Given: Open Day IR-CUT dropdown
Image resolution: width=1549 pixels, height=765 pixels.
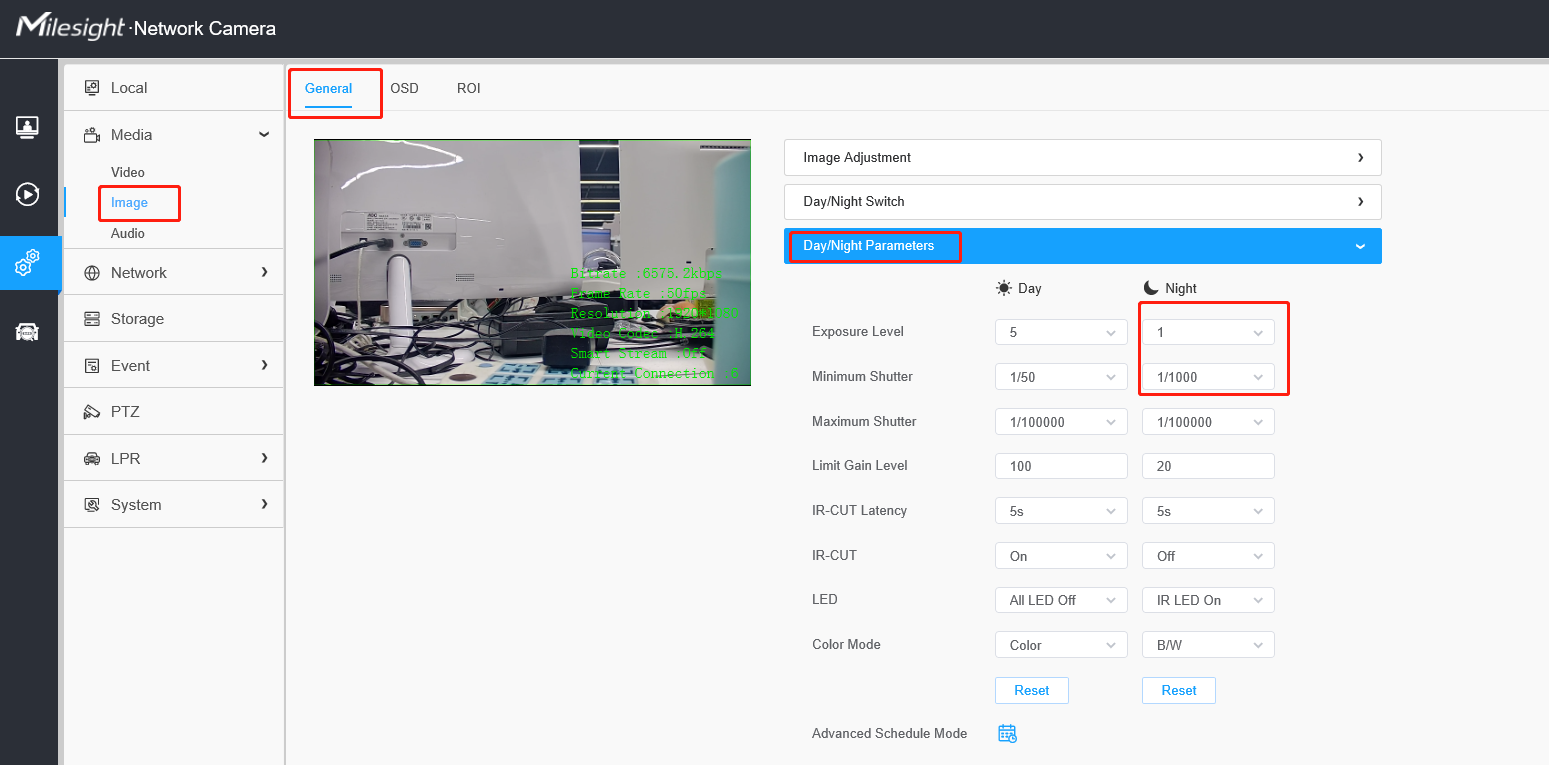Looking at the screenshot, I should [1061, 556].
